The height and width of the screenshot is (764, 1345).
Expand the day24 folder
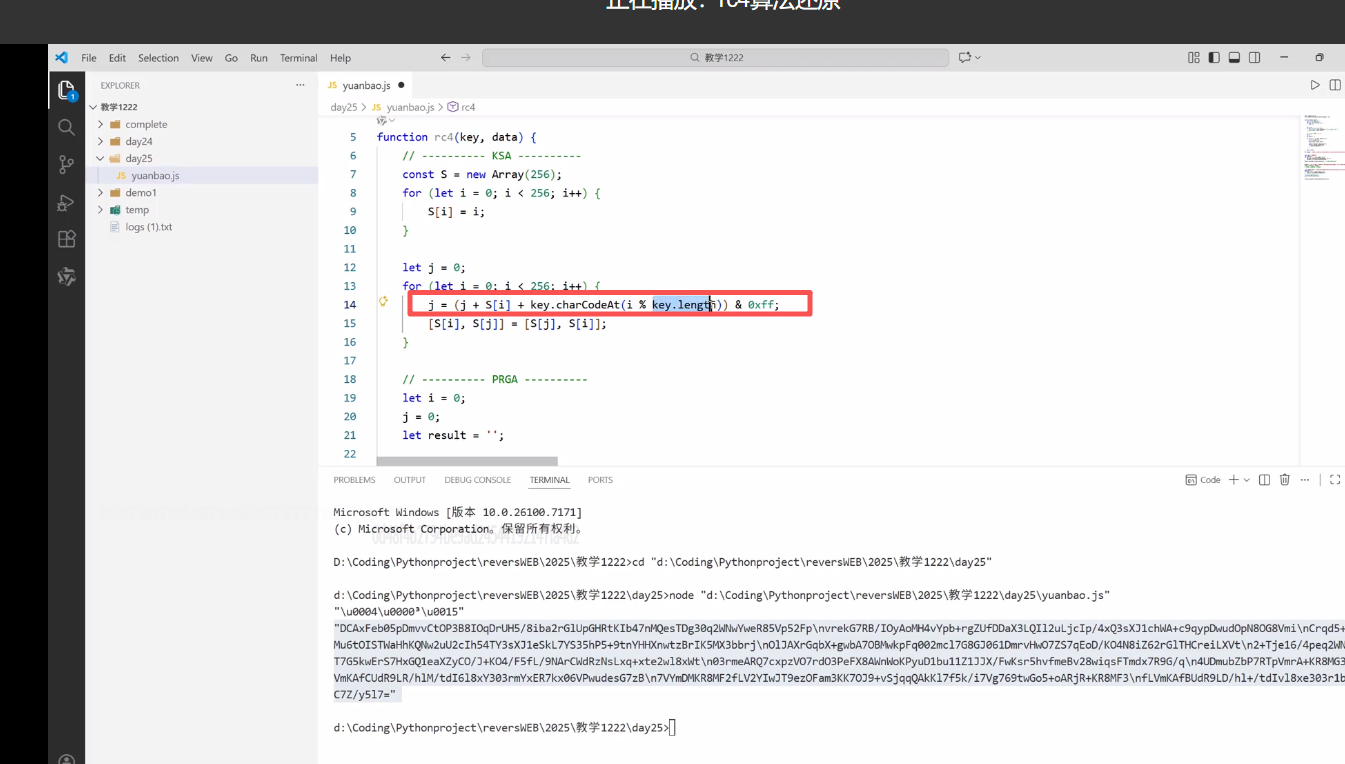(101, 141)
